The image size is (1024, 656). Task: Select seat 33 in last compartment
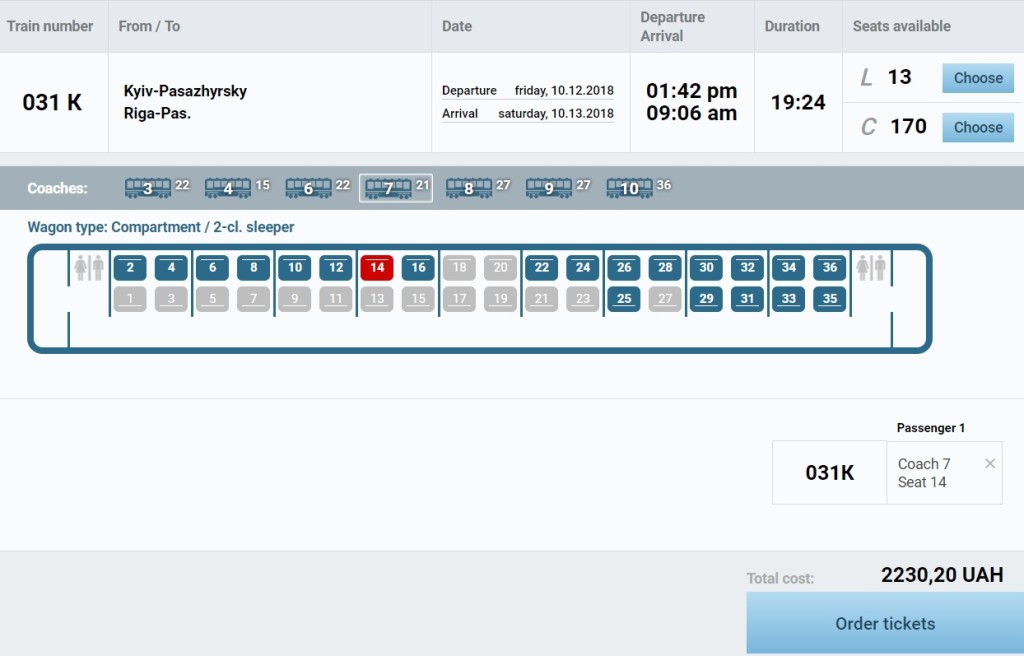point(789,299)
